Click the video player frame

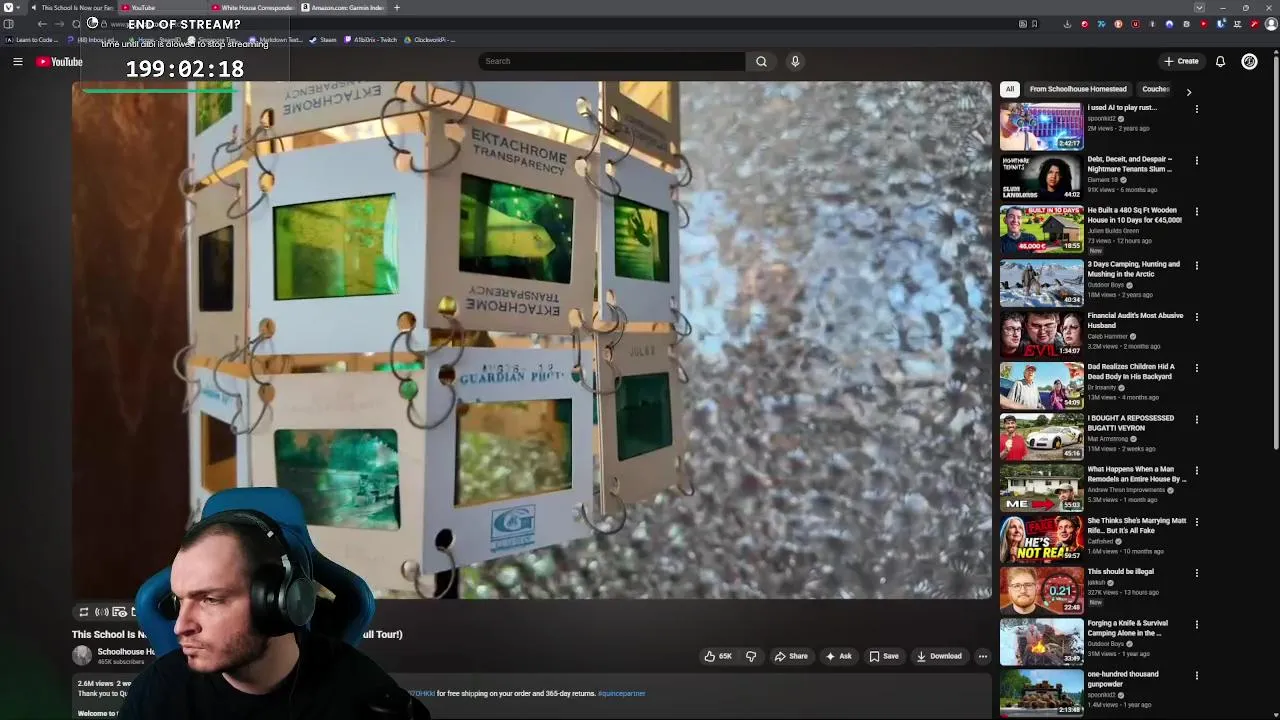(531, 340)
